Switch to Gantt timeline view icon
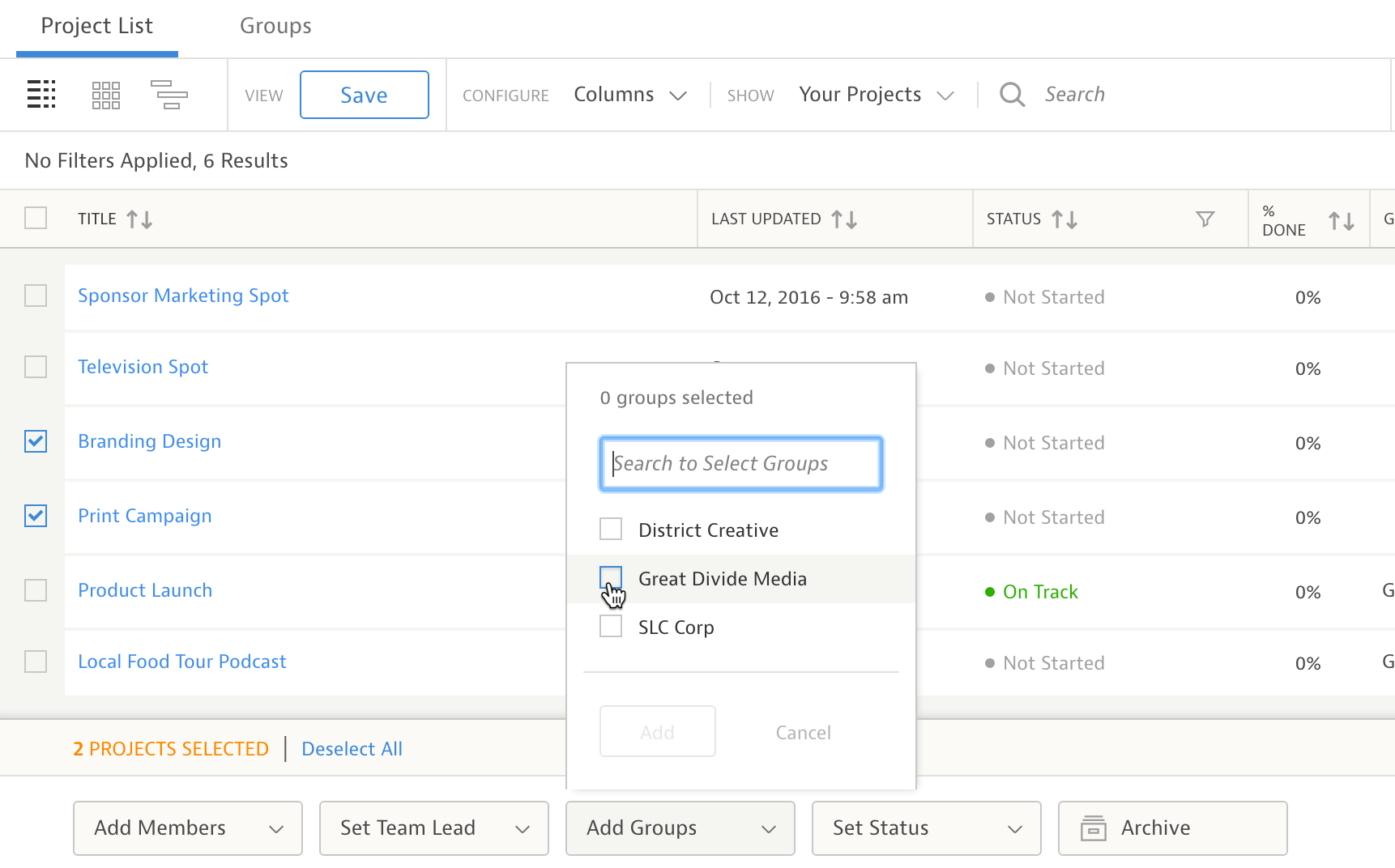1395x868 pixels. (x=169, y=95)
